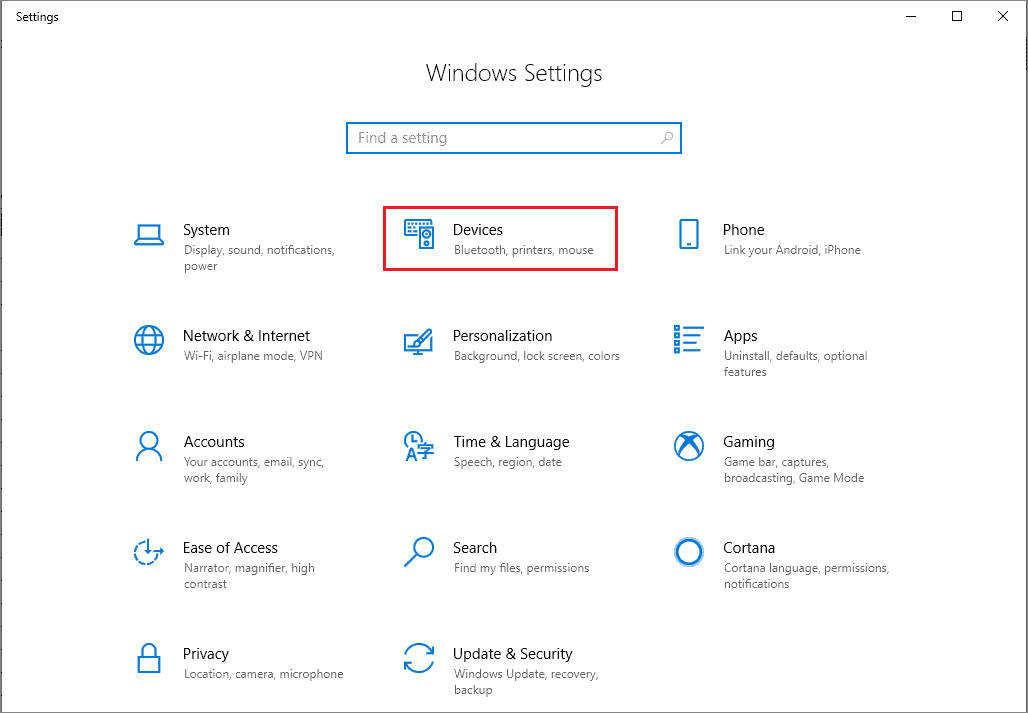Open Gaming label

749,442
